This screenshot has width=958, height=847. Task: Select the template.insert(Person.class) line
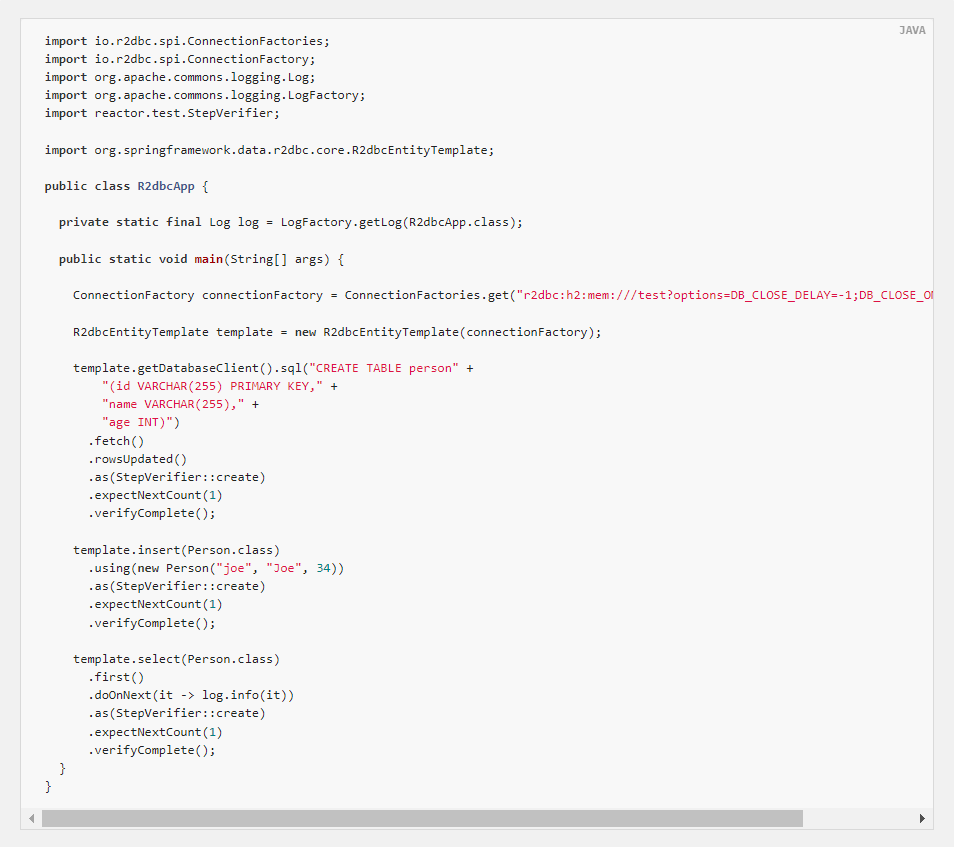pyautogui.click(x=176, y=549)
